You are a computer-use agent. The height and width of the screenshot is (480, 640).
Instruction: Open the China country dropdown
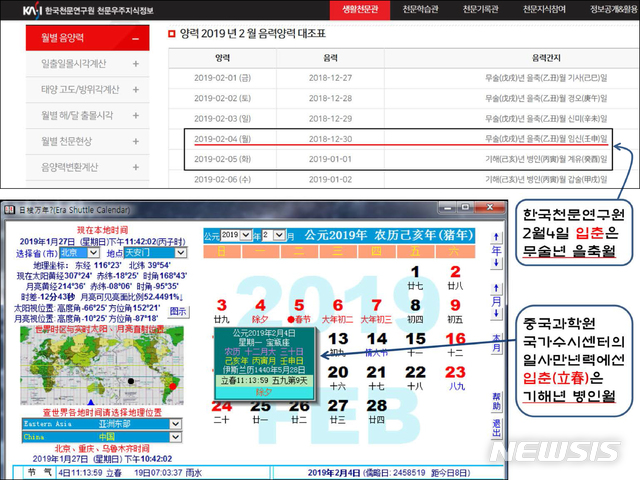(x=176, y=435)
